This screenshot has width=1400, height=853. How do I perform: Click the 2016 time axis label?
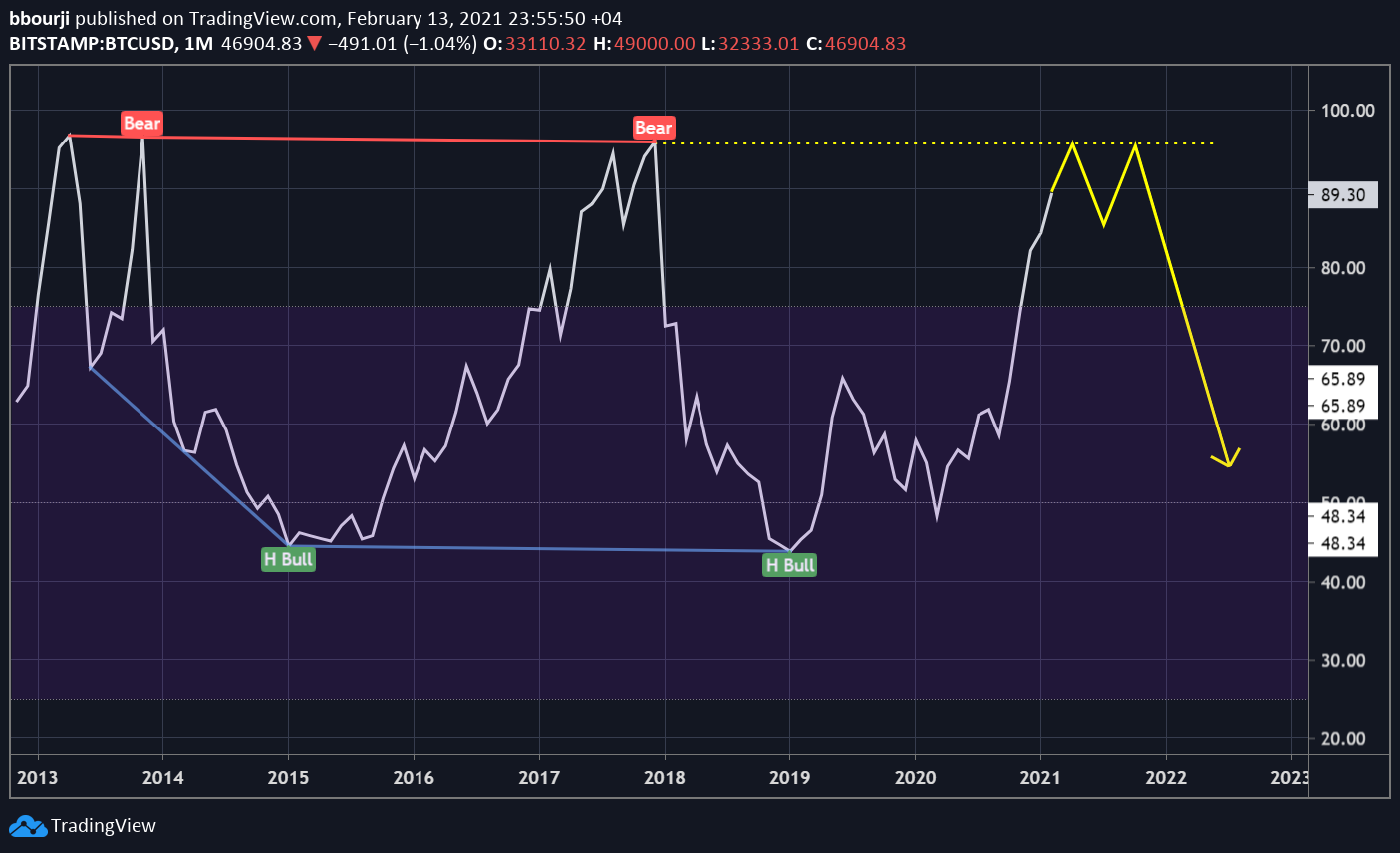click(414, 778)
